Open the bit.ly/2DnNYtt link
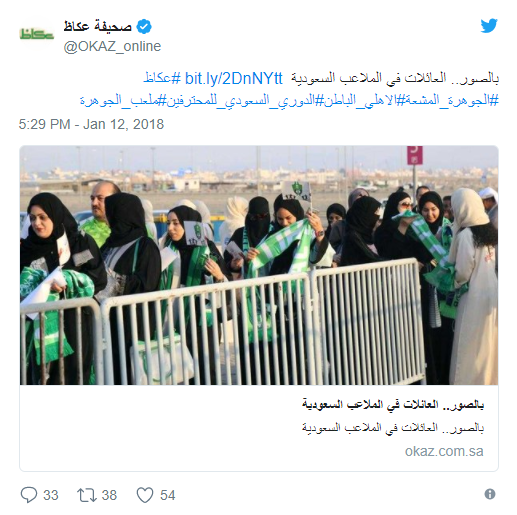The height and width of the screenshot is (515, 517). 234,79
